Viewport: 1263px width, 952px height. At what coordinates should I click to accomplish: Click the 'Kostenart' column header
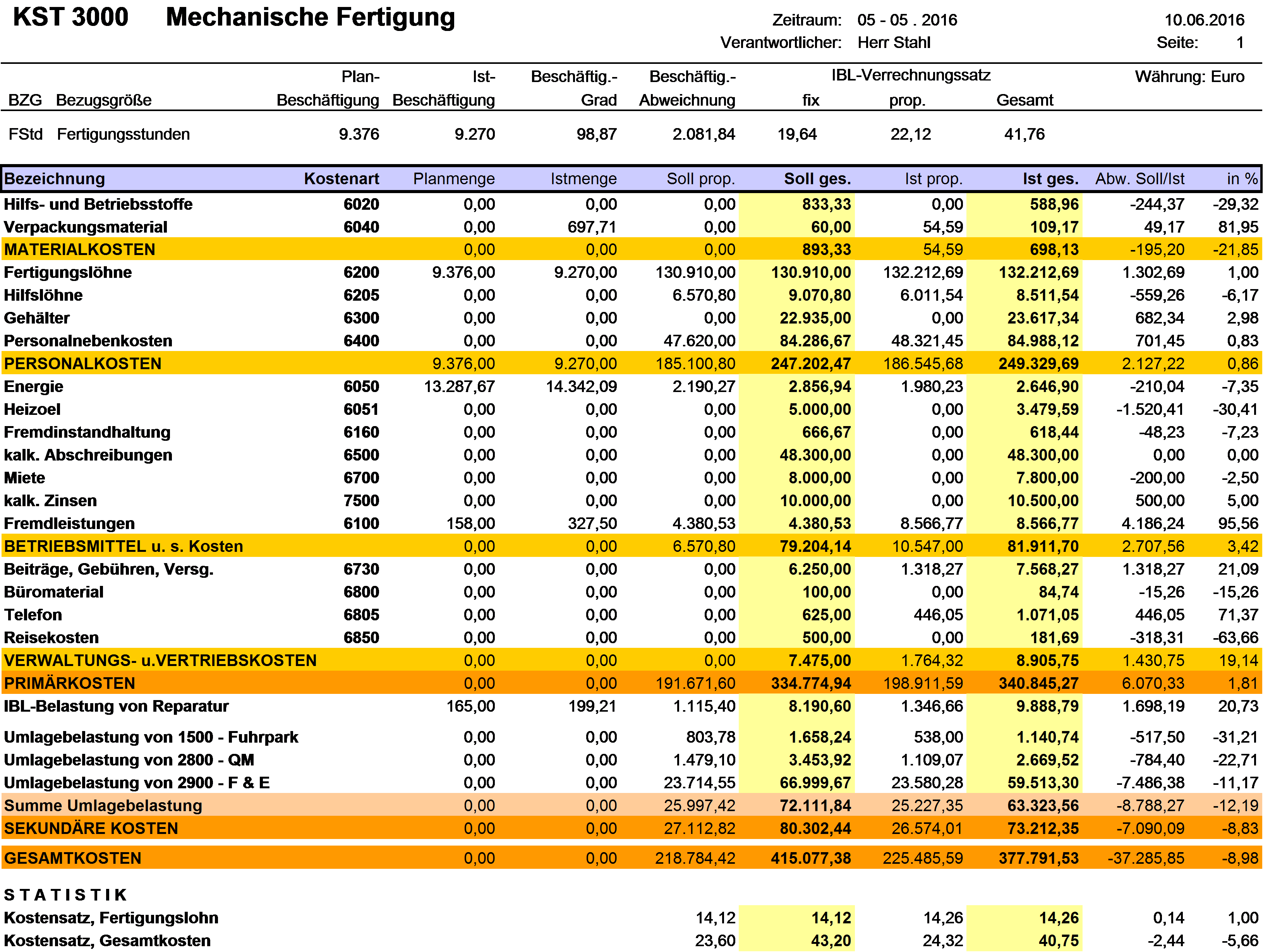coord(341,179)
